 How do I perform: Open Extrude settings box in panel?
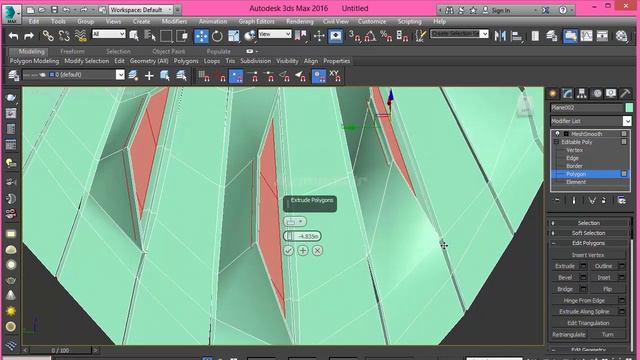[583, 266]
